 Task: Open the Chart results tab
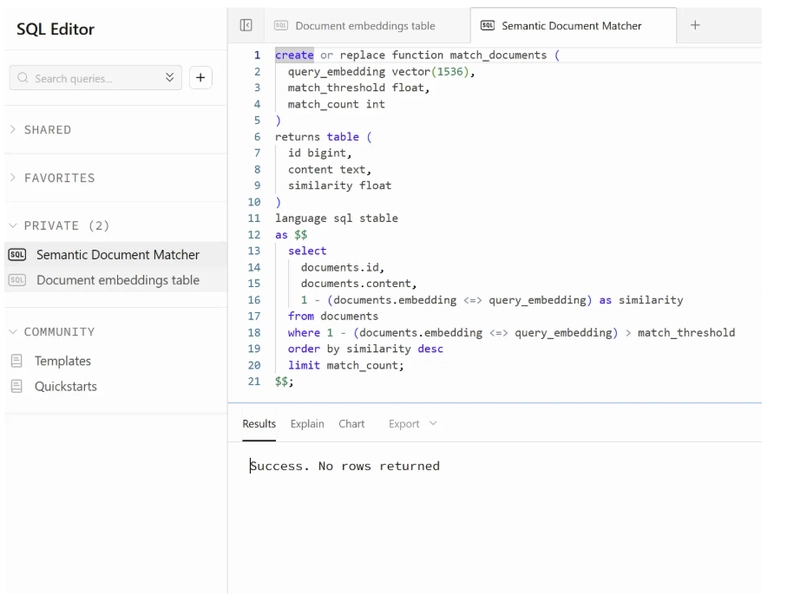(x=351, y=424)
